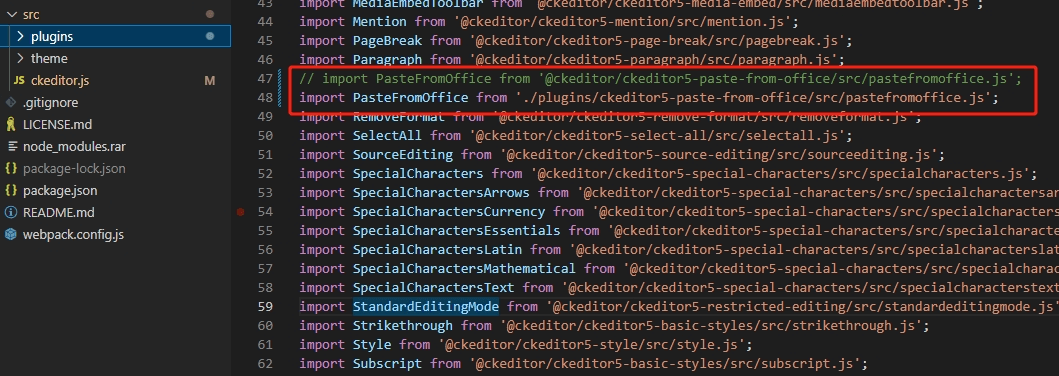Screen dimensions: 1059x376
Task: Click line number 48 in gutter
Action: point(265,98)
